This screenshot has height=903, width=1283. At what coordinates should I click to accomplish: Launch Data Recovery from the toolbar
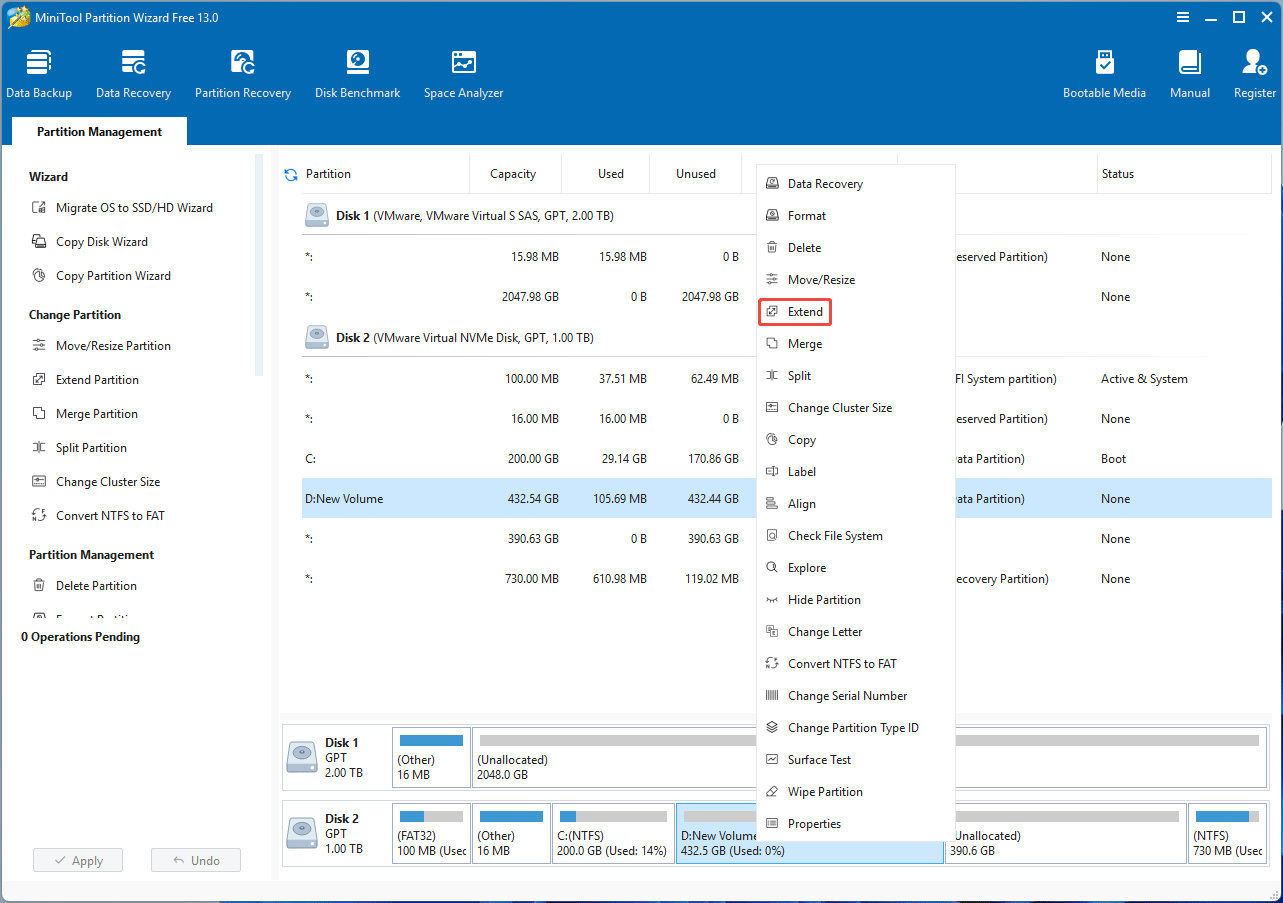pos(133,74)
